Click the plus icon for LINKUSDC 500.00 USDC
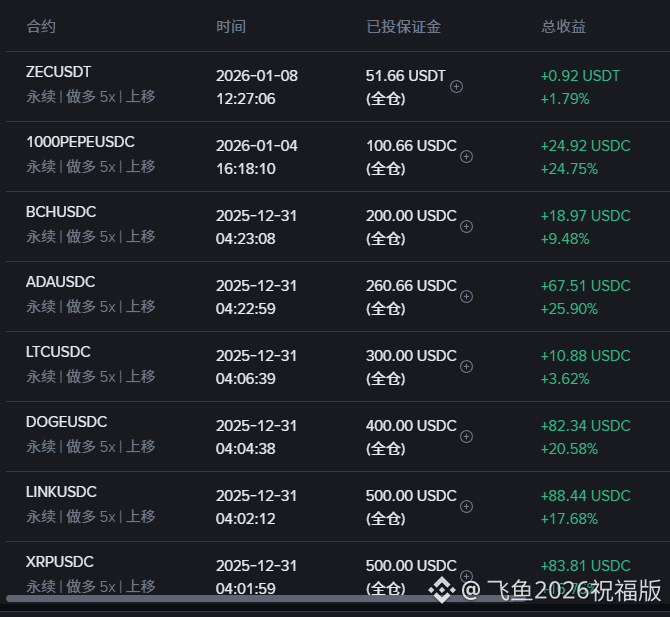This screenshot has width=670, height=617. coord(466,507)
